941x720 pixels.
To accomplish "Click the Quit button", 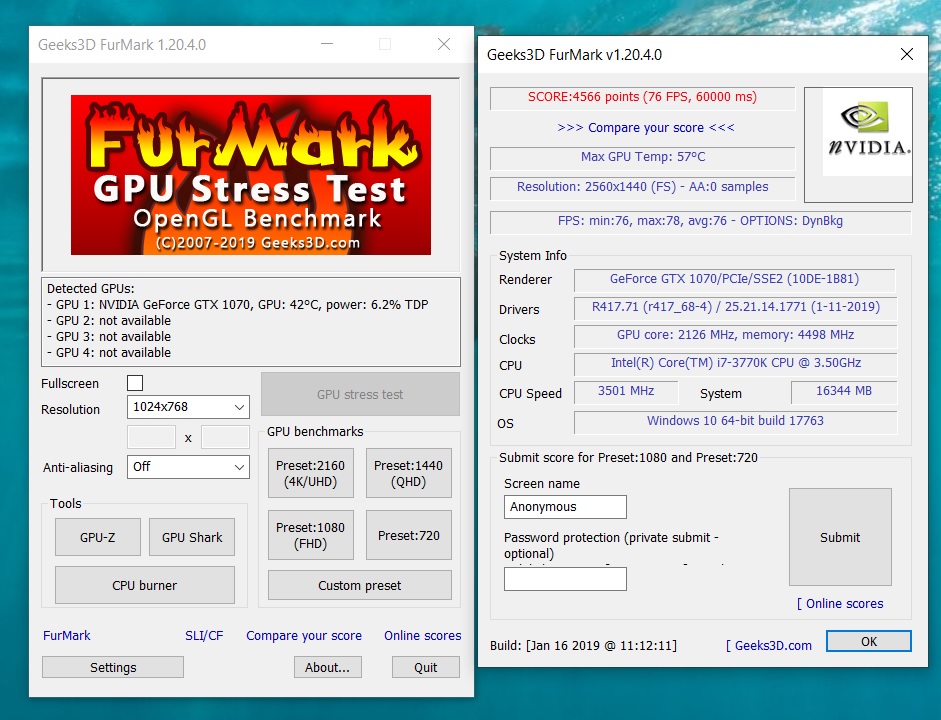I will 425,667.
